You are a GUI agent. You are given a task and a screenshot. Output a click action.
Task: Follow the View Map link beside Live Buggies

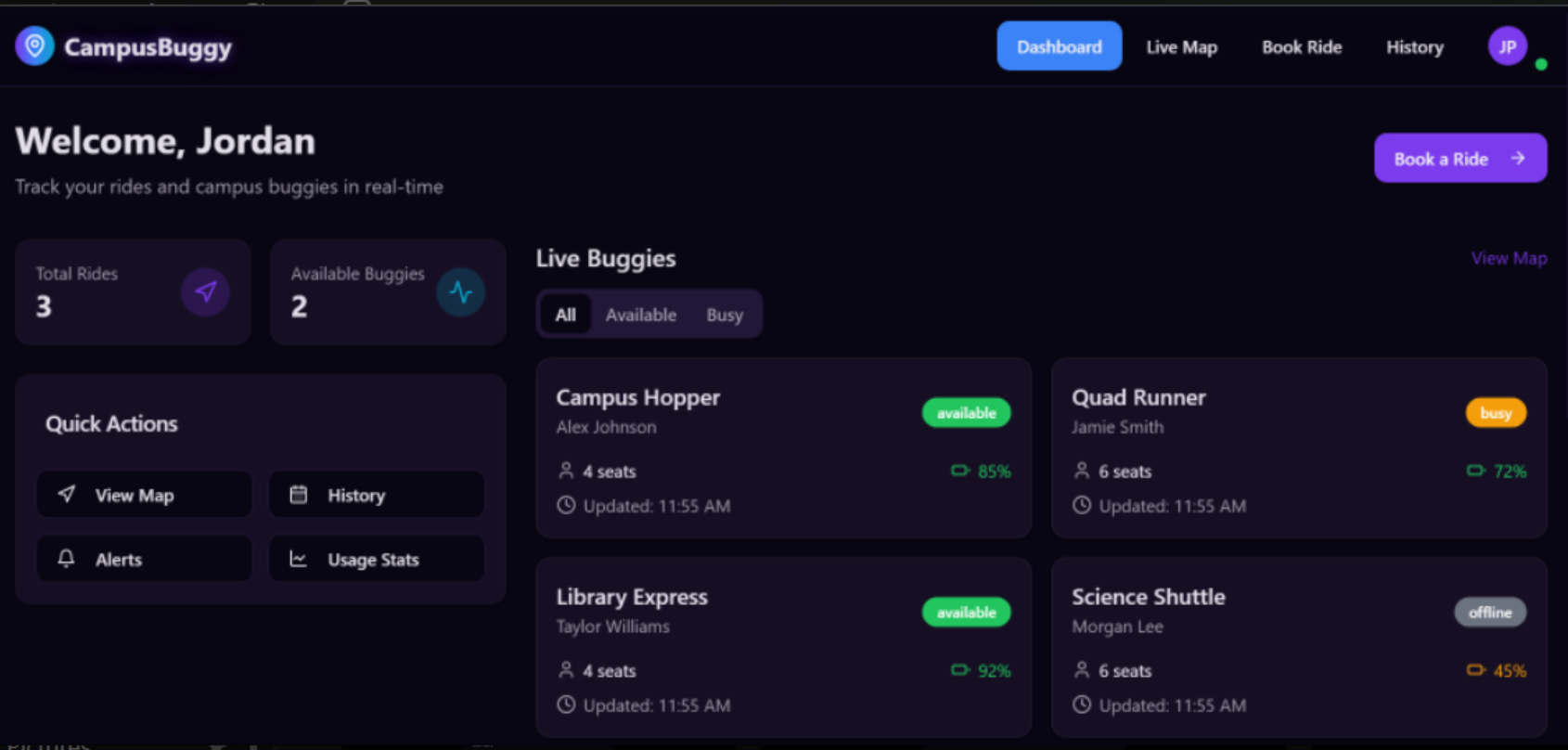(x=1509, y=258)
